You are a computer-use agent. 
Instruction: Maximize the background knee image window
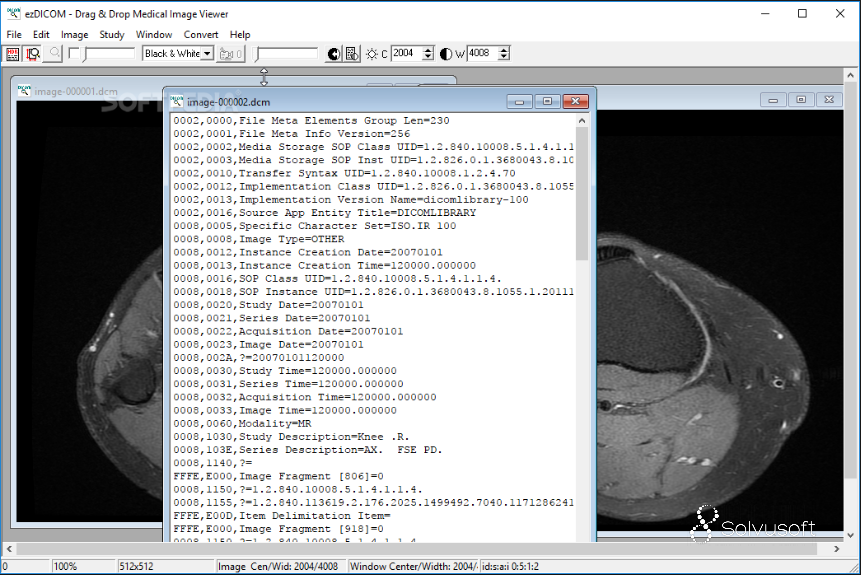801,99
